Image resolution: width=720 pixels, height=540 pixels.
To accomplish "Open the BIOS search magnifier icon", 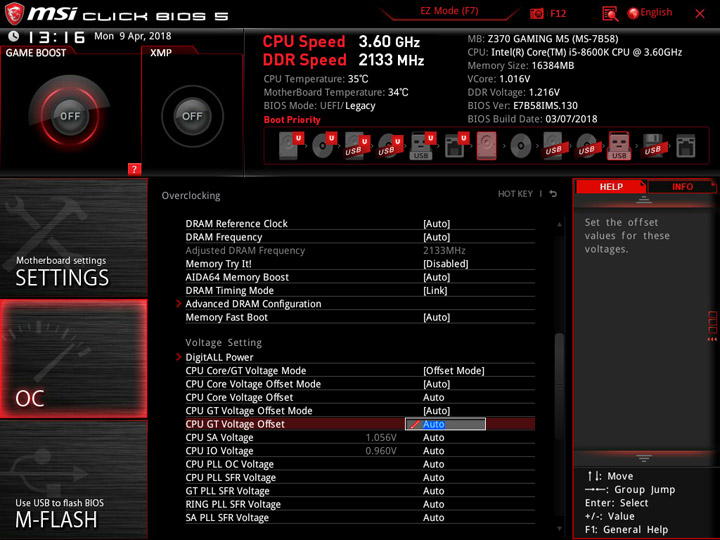I will [609, 14].
